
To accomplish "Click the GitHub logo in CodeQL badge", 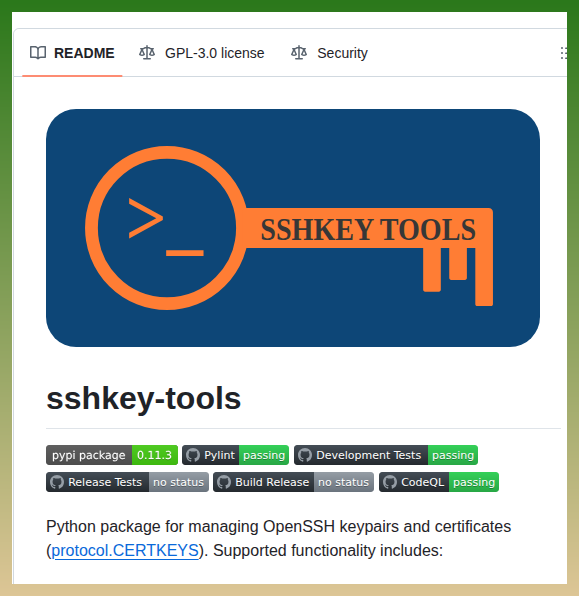I will [x=390, y=482].
